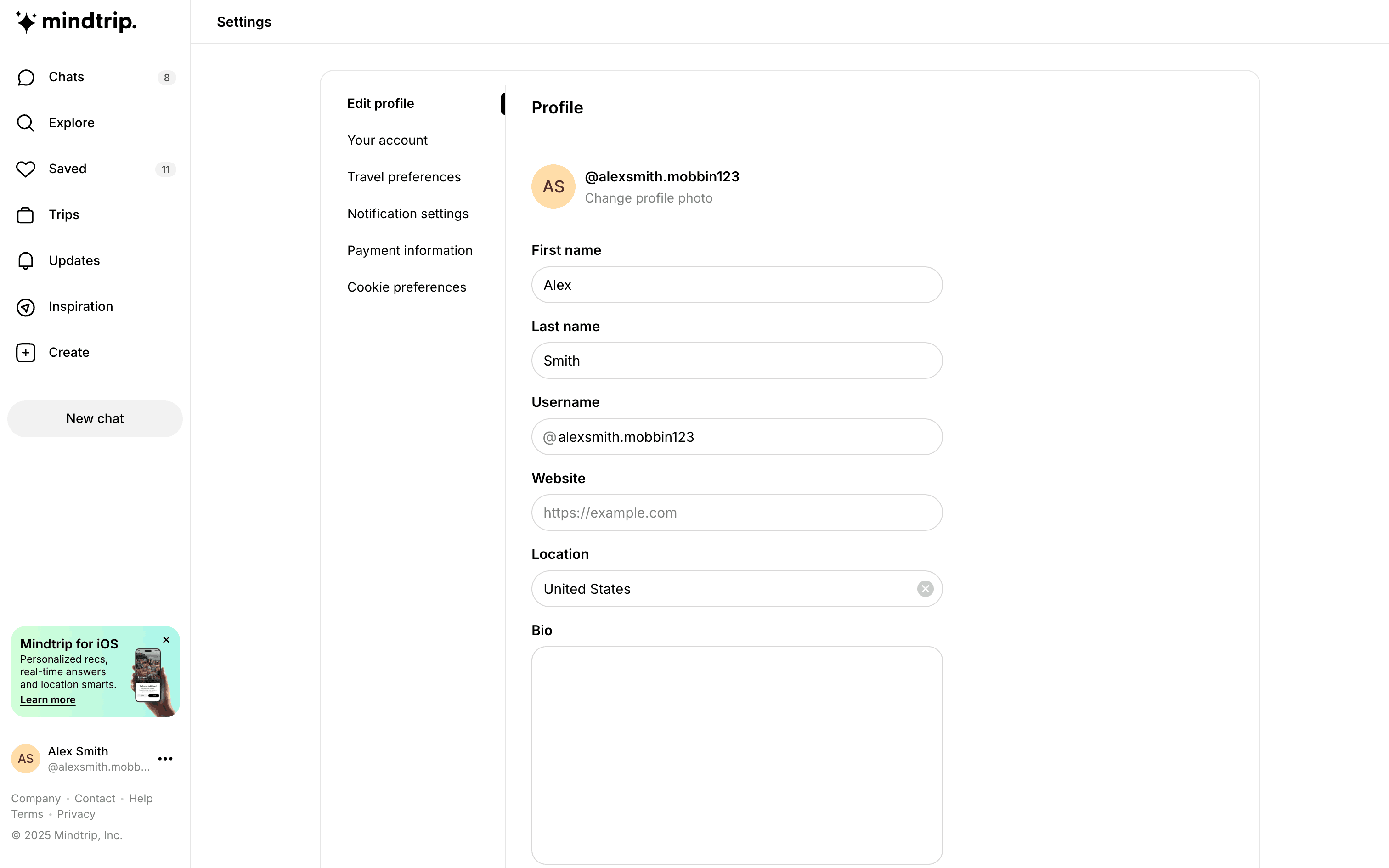Click the Inspiration compass icon
Viewport: 1389px width, 868px height.
[x=26, y=307]
